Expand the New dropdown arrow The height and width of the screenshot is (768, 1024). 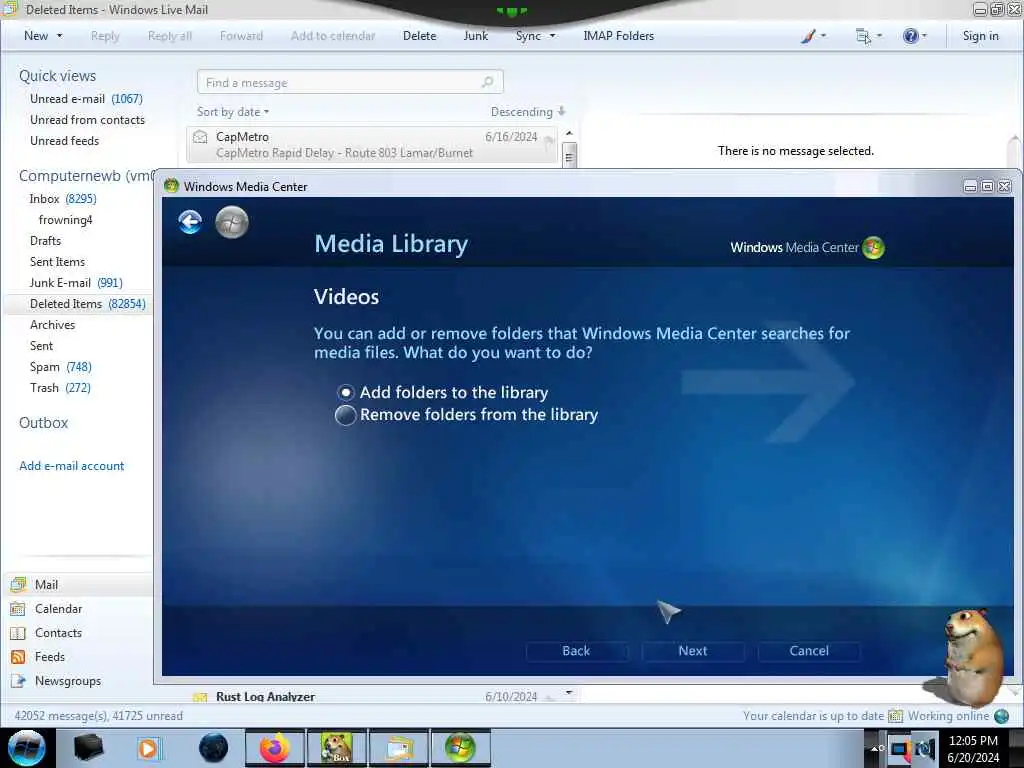point(59,36)
